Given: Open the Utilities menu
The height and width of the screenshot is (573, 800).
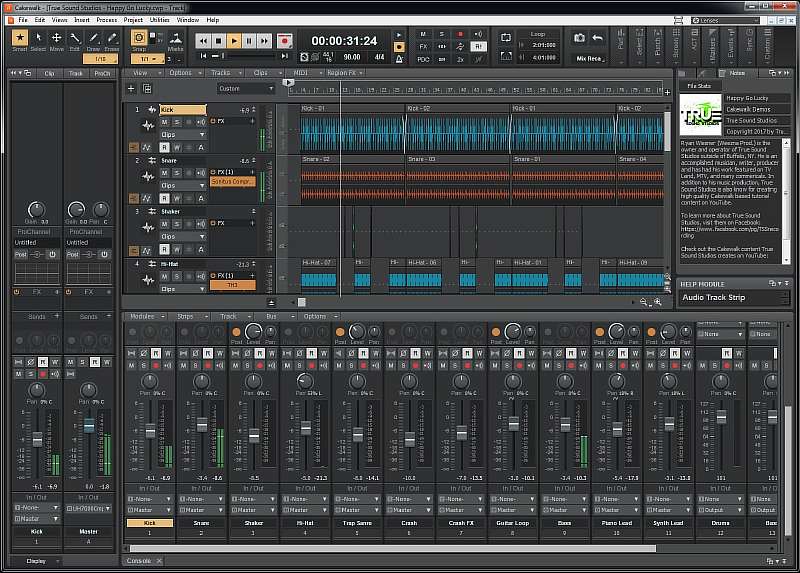Looking at the screenshot, I should coord(160,20).
